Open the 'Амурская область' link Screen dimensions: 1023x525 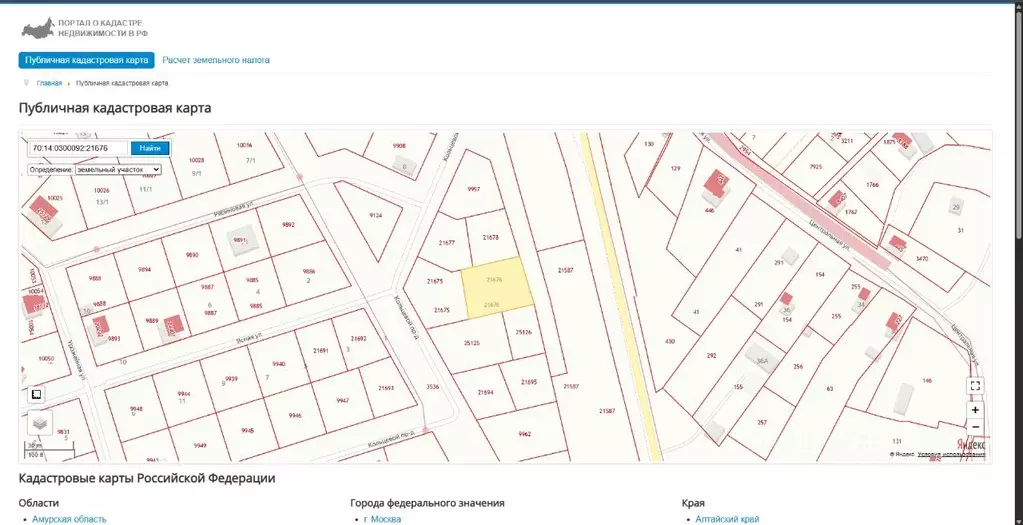[x=69, y=519]
